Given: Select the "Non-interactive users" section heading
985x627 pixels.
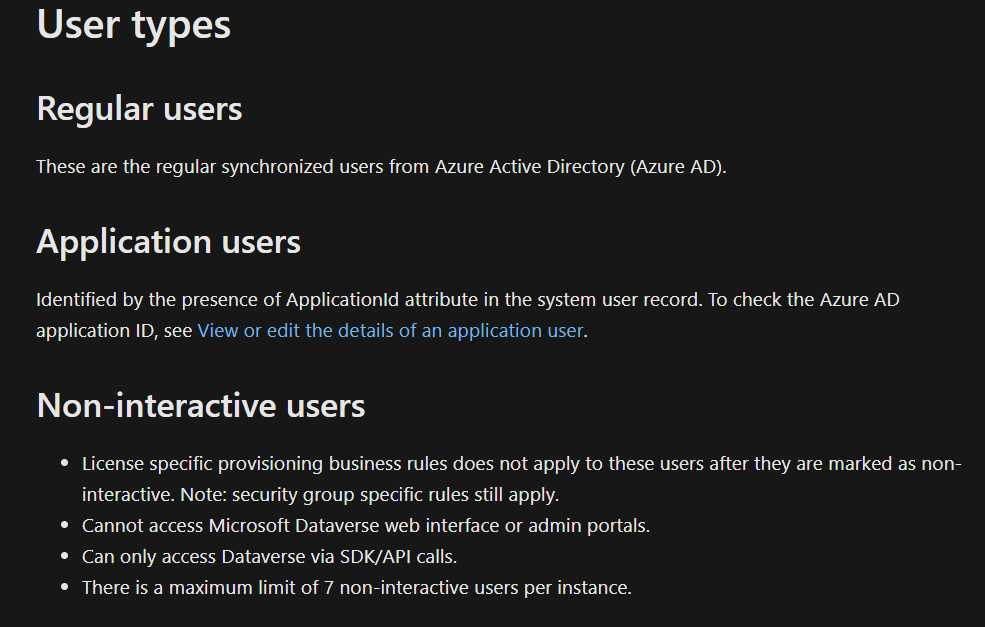Looking at the screenshot, I should pos(201,405).
